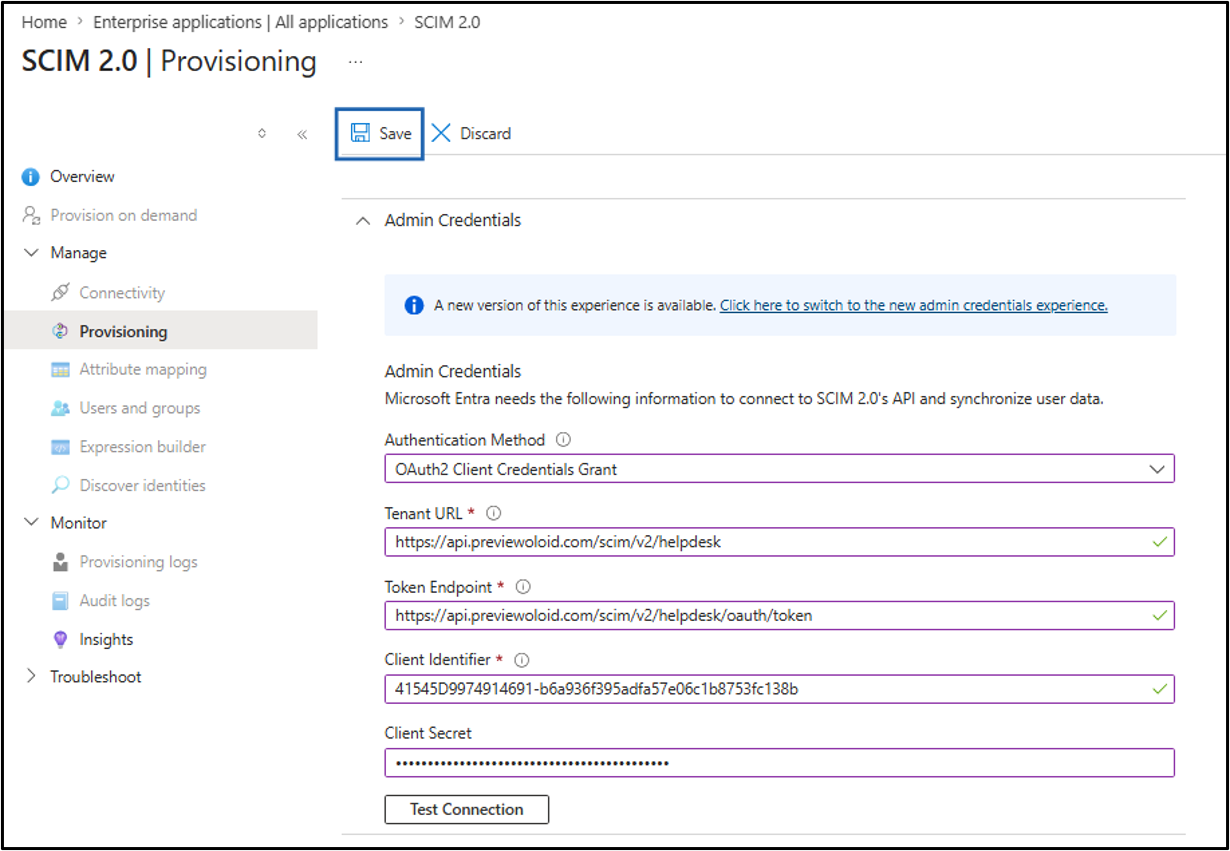Click the Provisioning sync icon
The width and height of the screenshot is (1230, 851).
click(61, 331)
